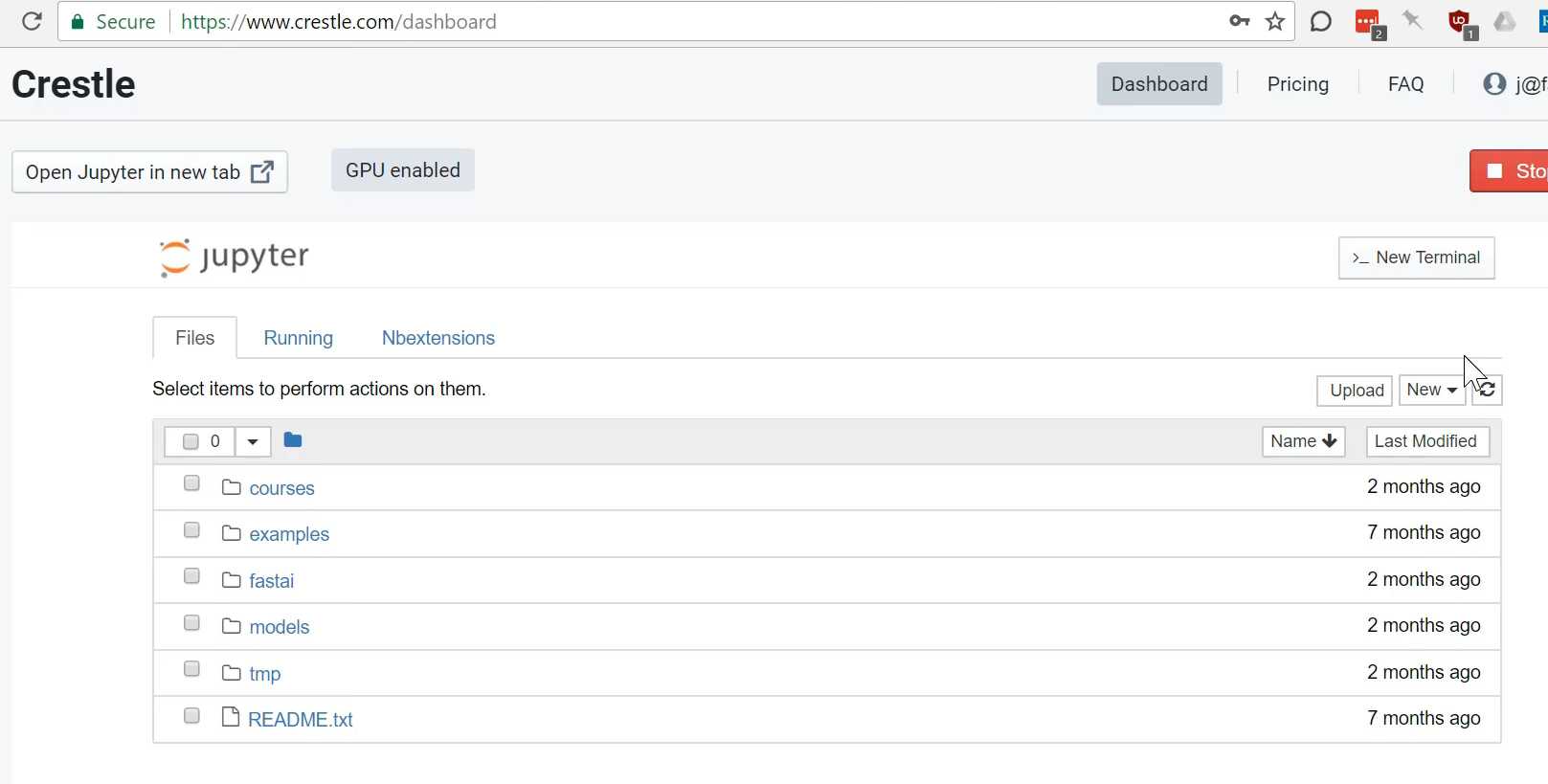Launch a New Terminal
The width and height of the screenshot is (1548, 784).
tap(1417, 258)
